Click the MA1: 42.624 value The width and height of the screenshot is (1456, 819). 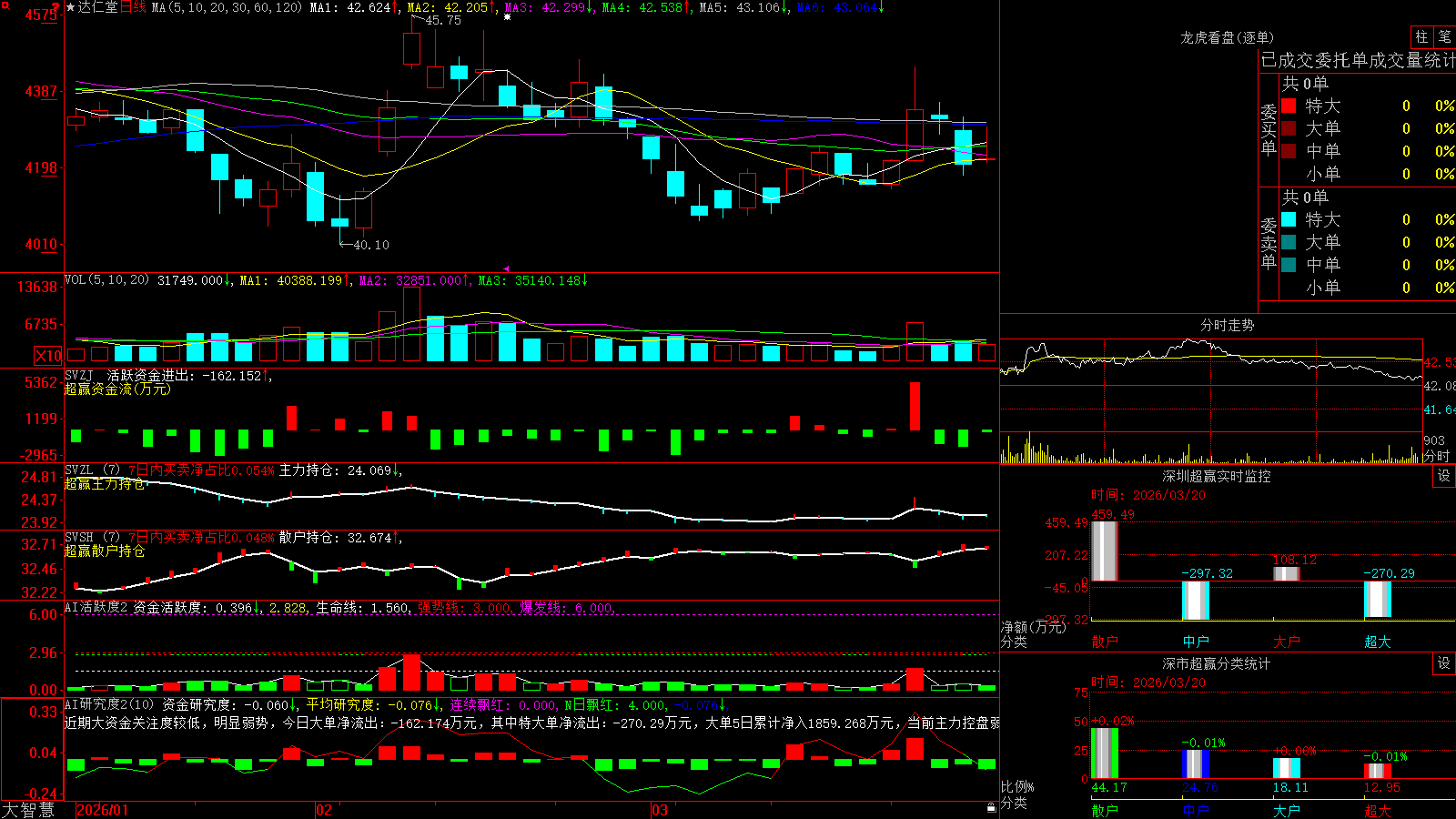click(x=350, y=7)
